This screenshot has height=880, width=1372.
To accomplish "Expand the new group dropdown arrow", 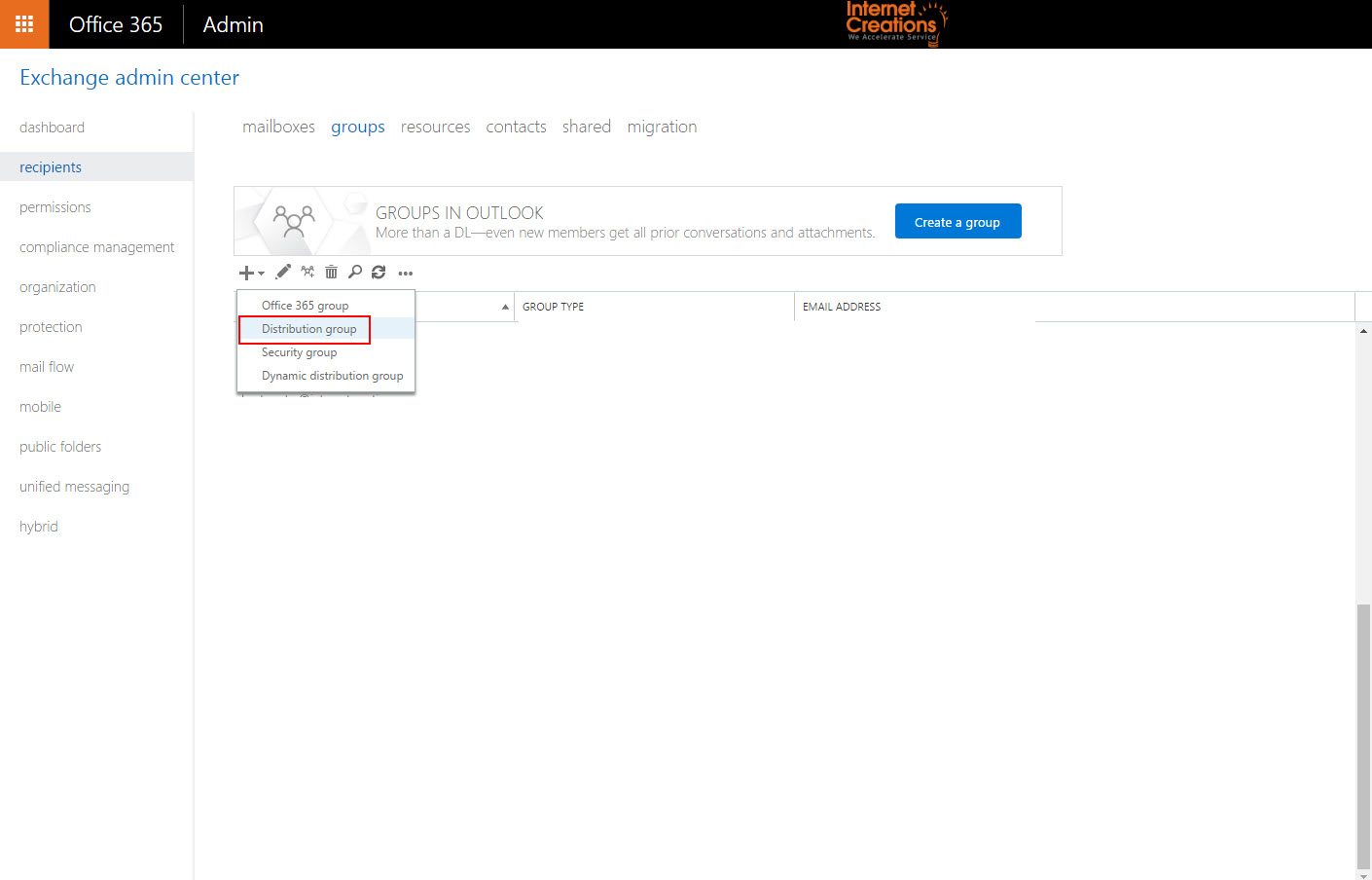I will coord(261,274).
